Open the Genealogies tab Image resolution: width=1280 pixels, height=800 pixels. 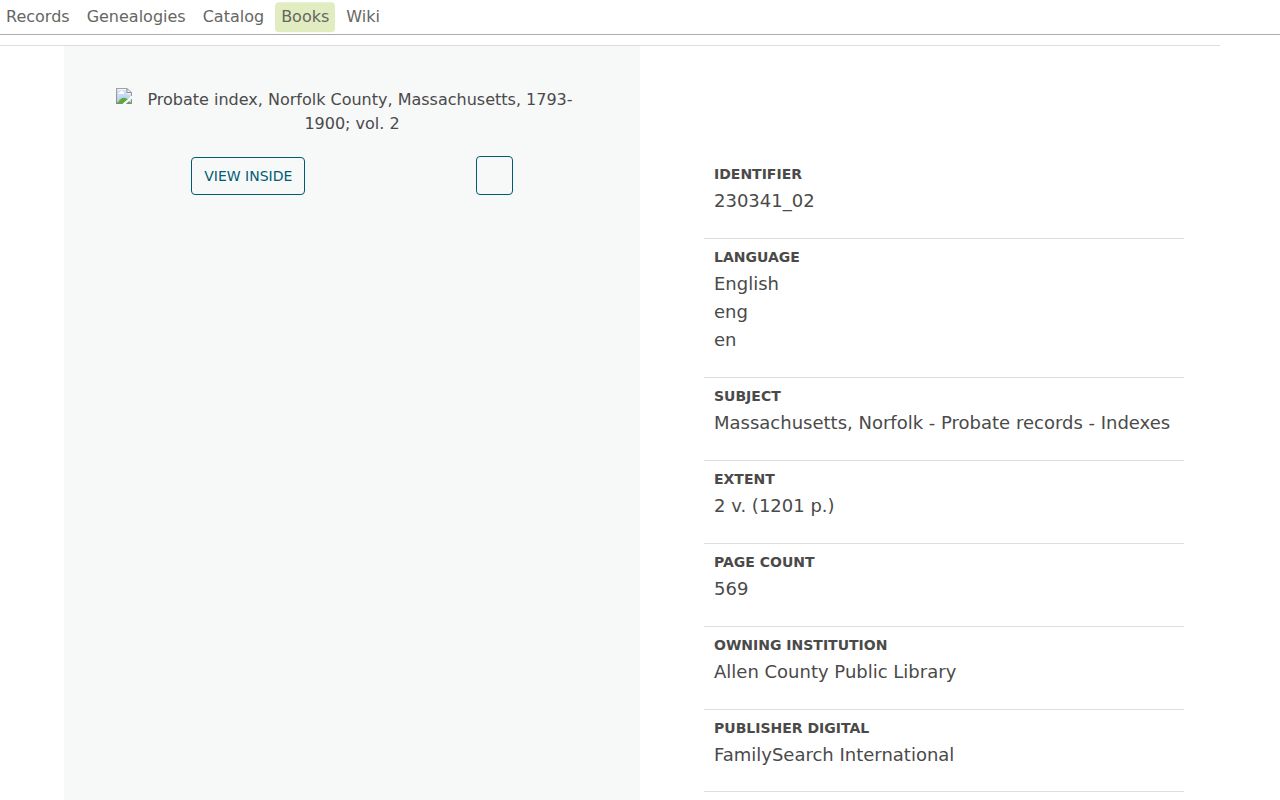136,16
